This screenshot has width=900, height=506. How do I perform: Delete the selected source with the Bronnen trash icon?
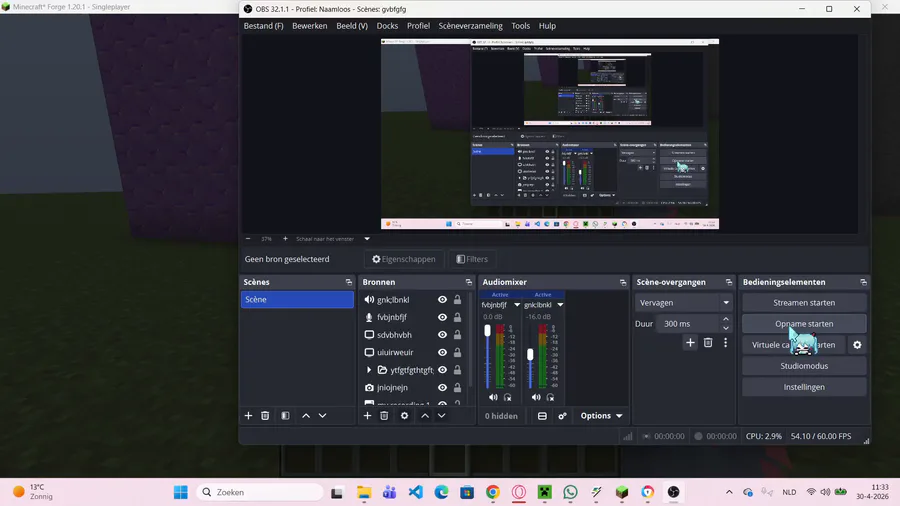(x=384, y=415)
